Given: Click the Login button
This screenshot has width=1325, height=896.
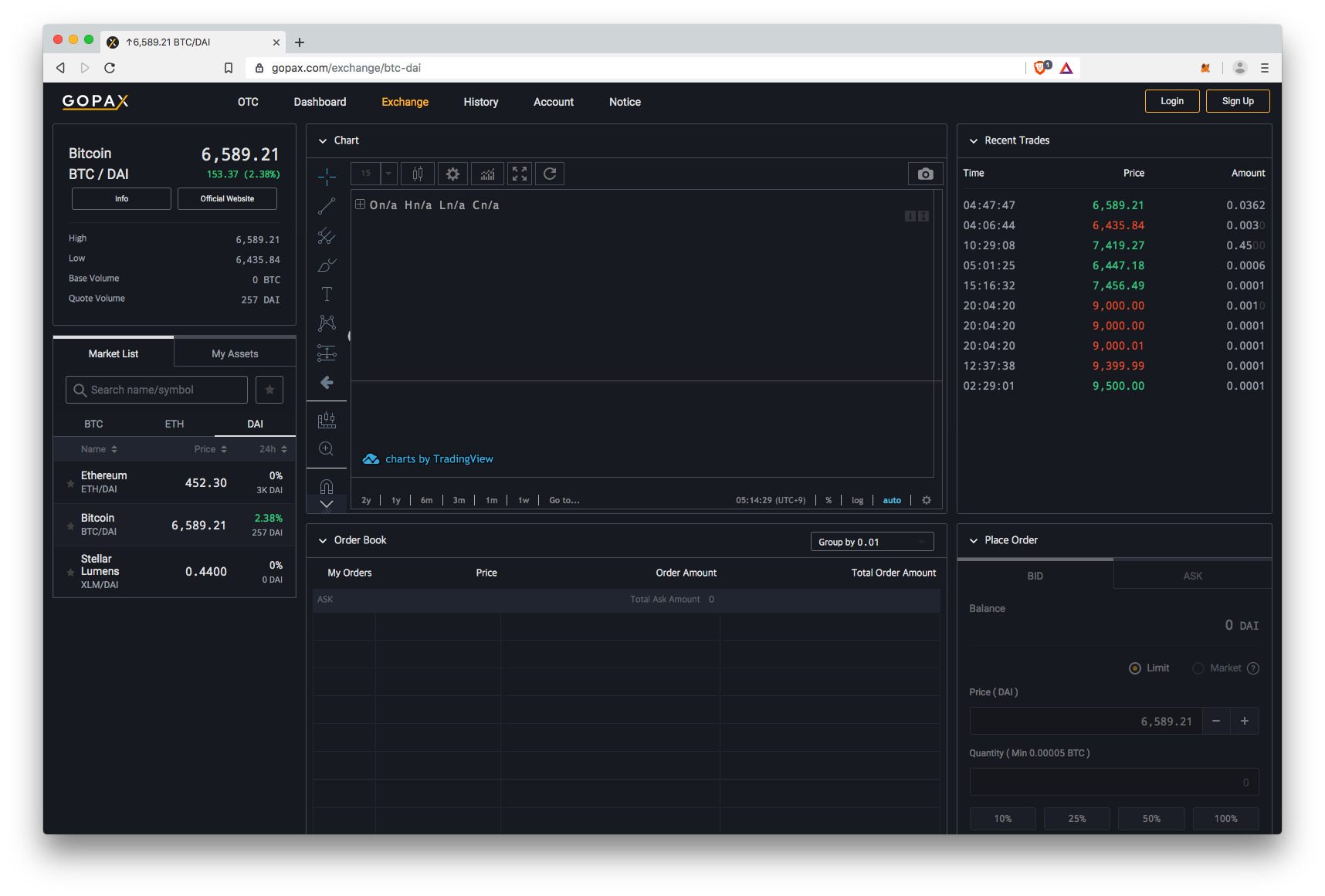Looking at the screenshot, I should click(x=1172, y=101).
